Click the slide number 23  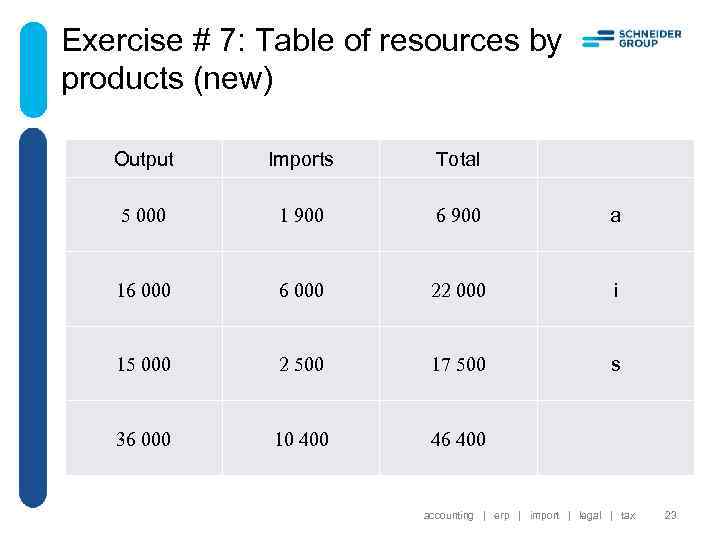tap(670, 516)
